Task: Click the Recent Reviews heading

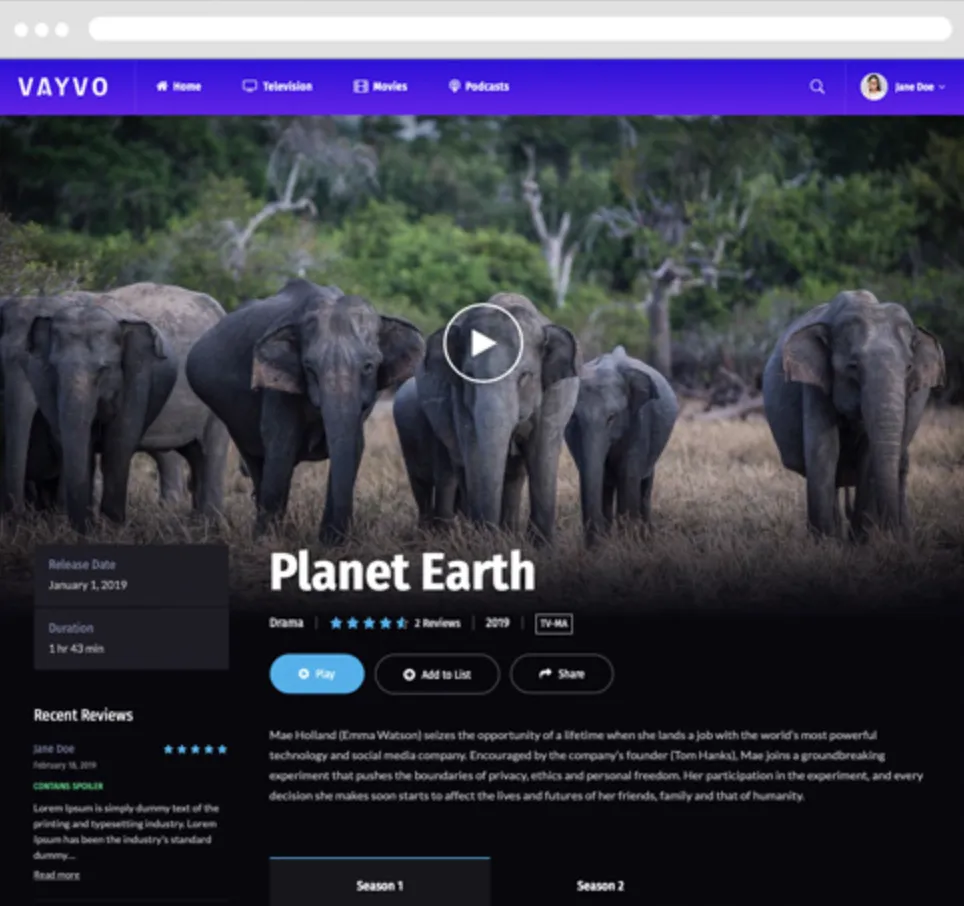Action: click(x=83, y=715)
